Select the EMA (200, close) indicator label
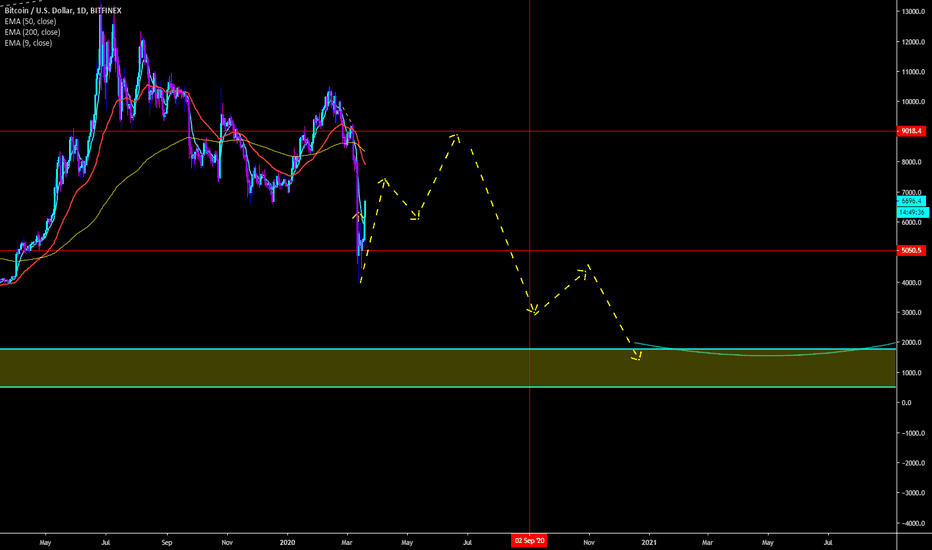The height and width of the screenshot is (550, 932). tap(32, 32)
